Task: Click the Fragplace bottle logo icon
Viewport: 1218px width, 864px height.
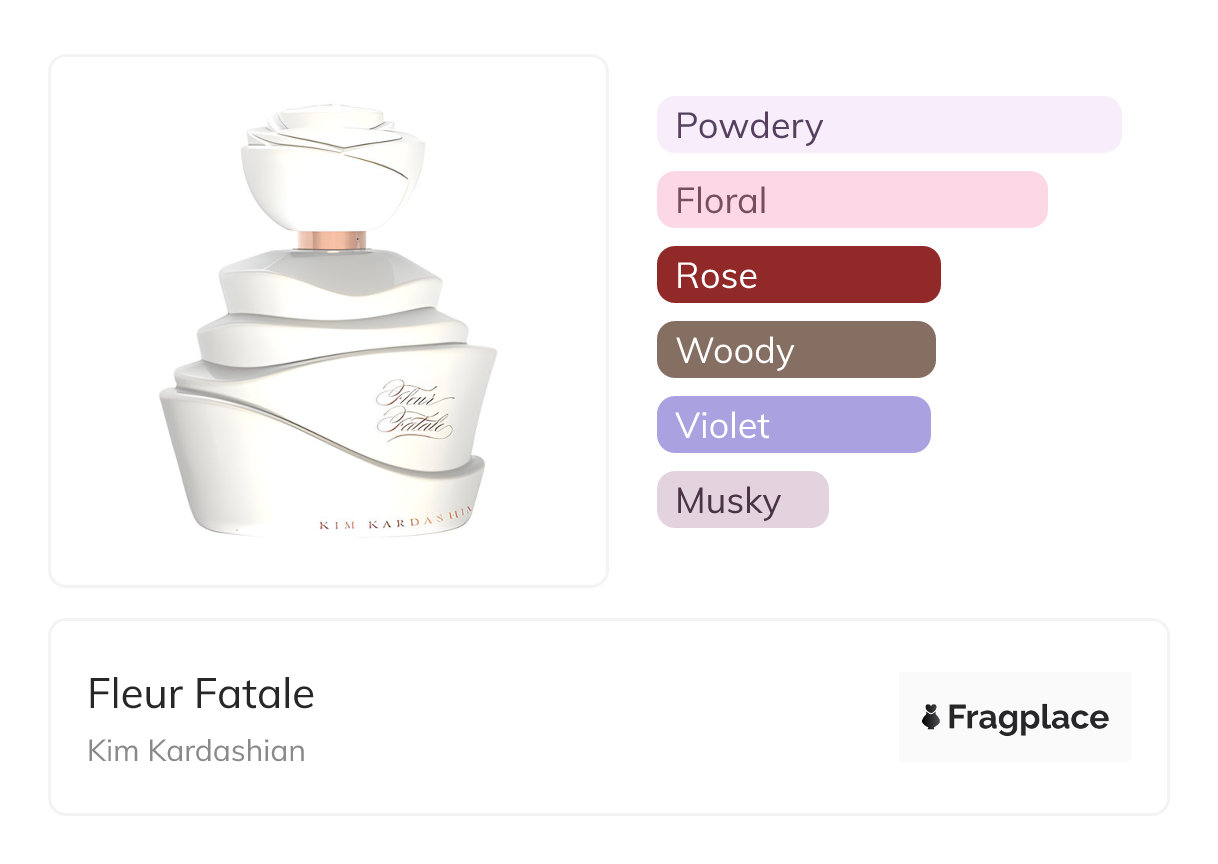Action: (x=931, y=717)
